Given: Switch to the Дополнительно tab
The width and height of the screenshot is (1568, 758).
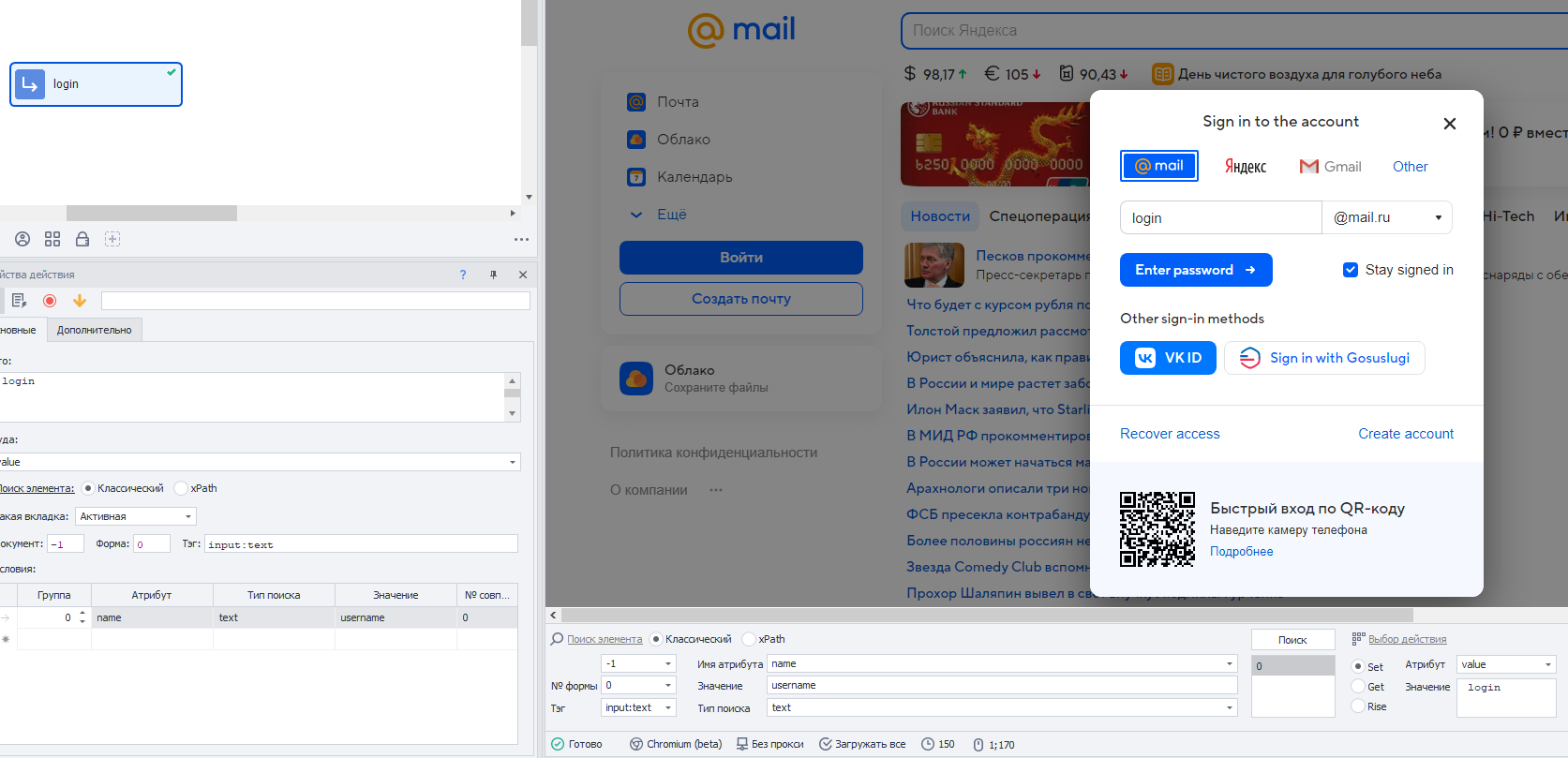Looking at the screenshot, I should pyautogui.click(x=95, y=330).
